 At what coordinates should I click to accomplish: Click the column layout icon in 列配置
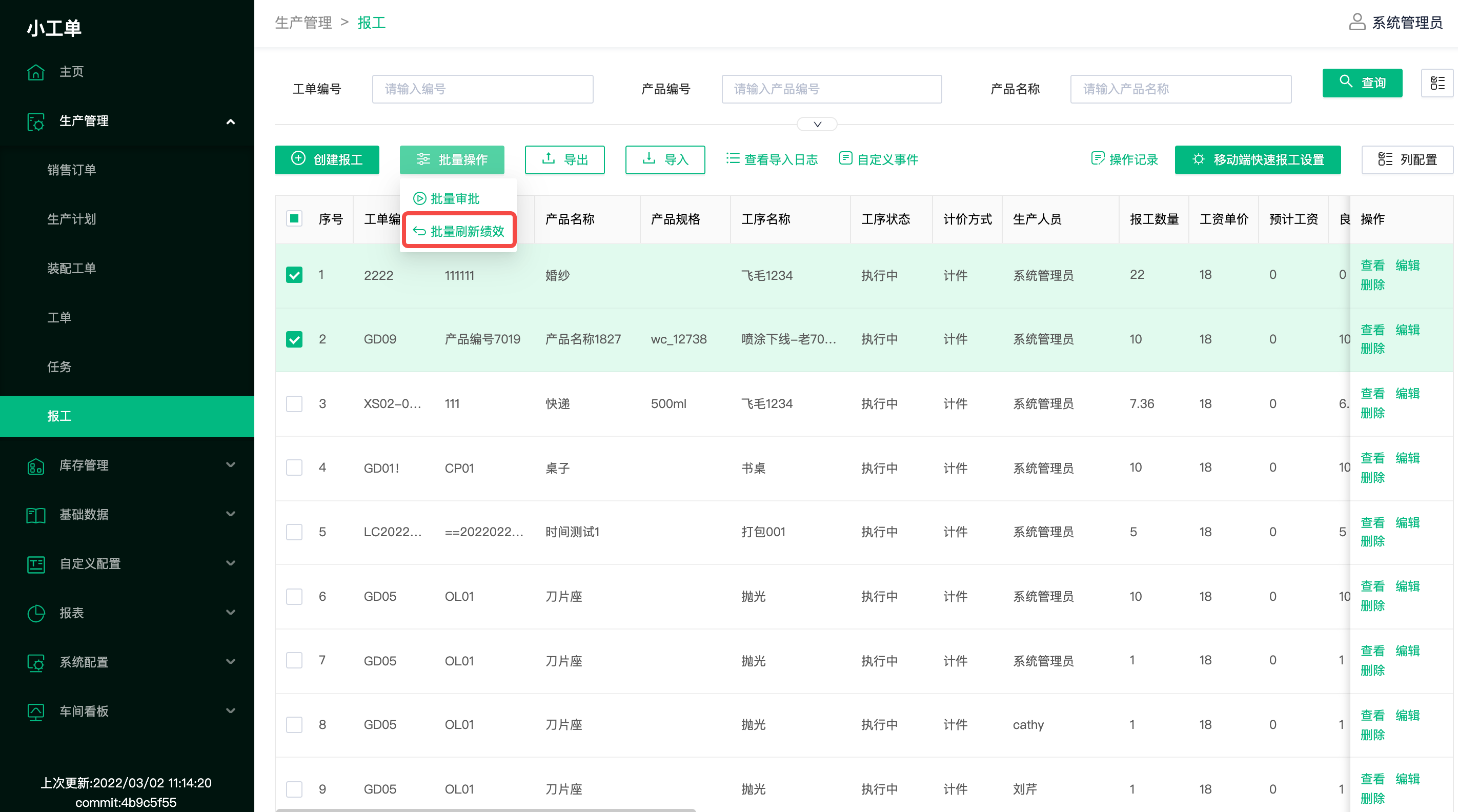point(1385,159)
